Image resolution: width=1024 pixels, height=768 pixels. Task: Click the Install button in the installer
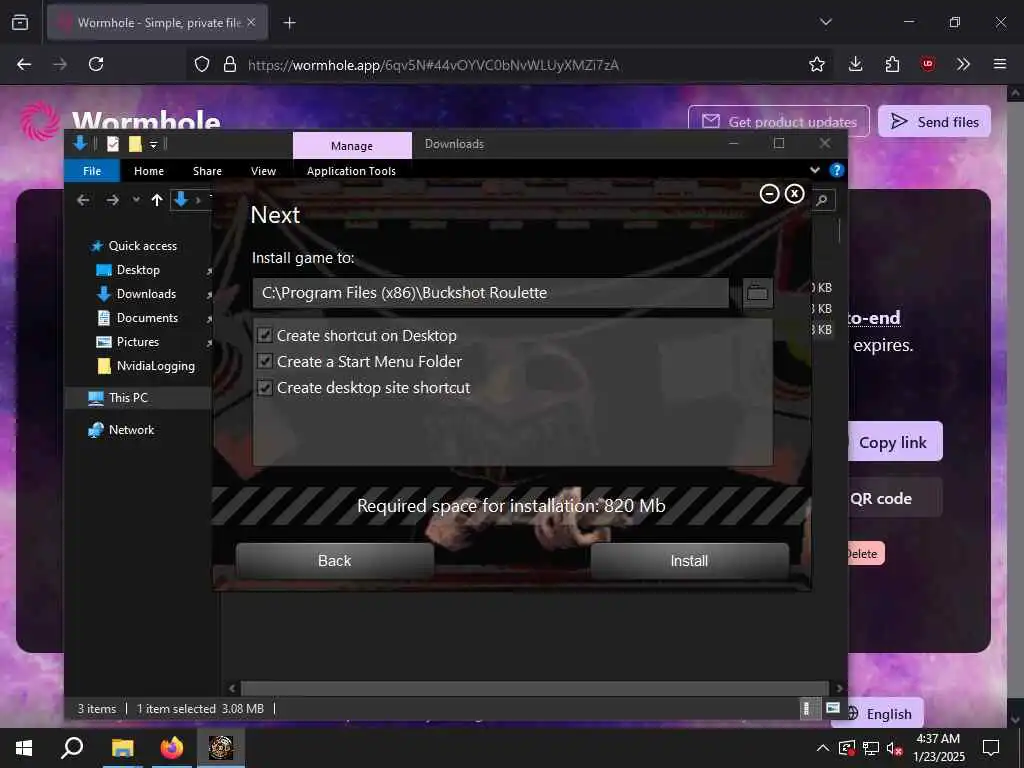click(x=689, y=560)
